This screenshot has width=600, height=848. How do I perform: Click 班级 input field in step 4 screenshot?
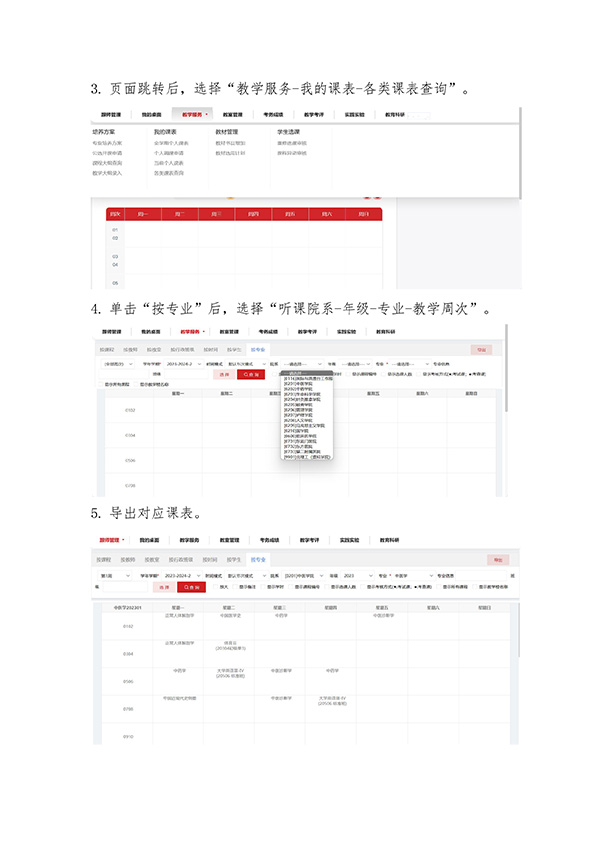pos(185,374)
